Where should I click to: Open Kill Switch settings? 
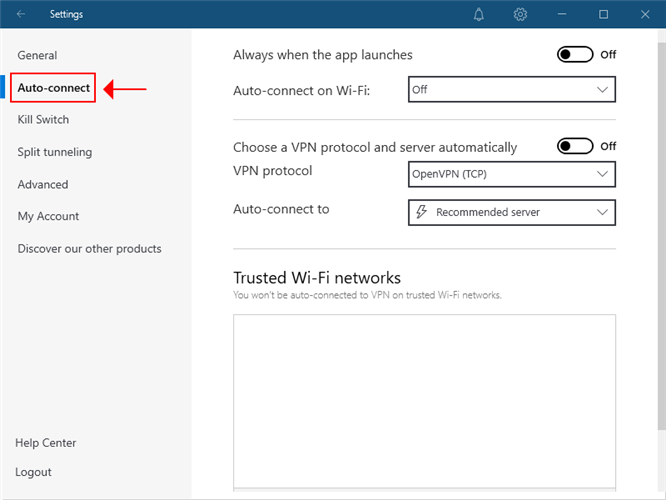pos(43,120)
